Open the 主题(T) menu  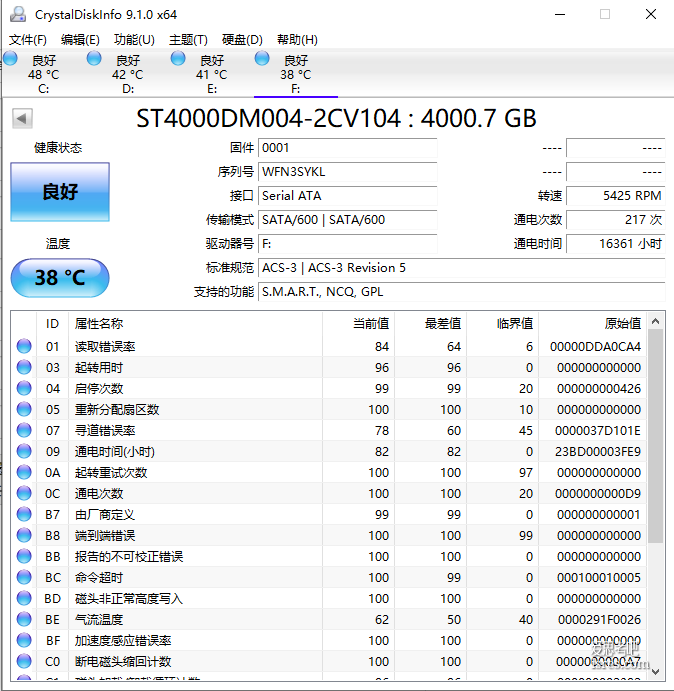click(x=188, y=40)
